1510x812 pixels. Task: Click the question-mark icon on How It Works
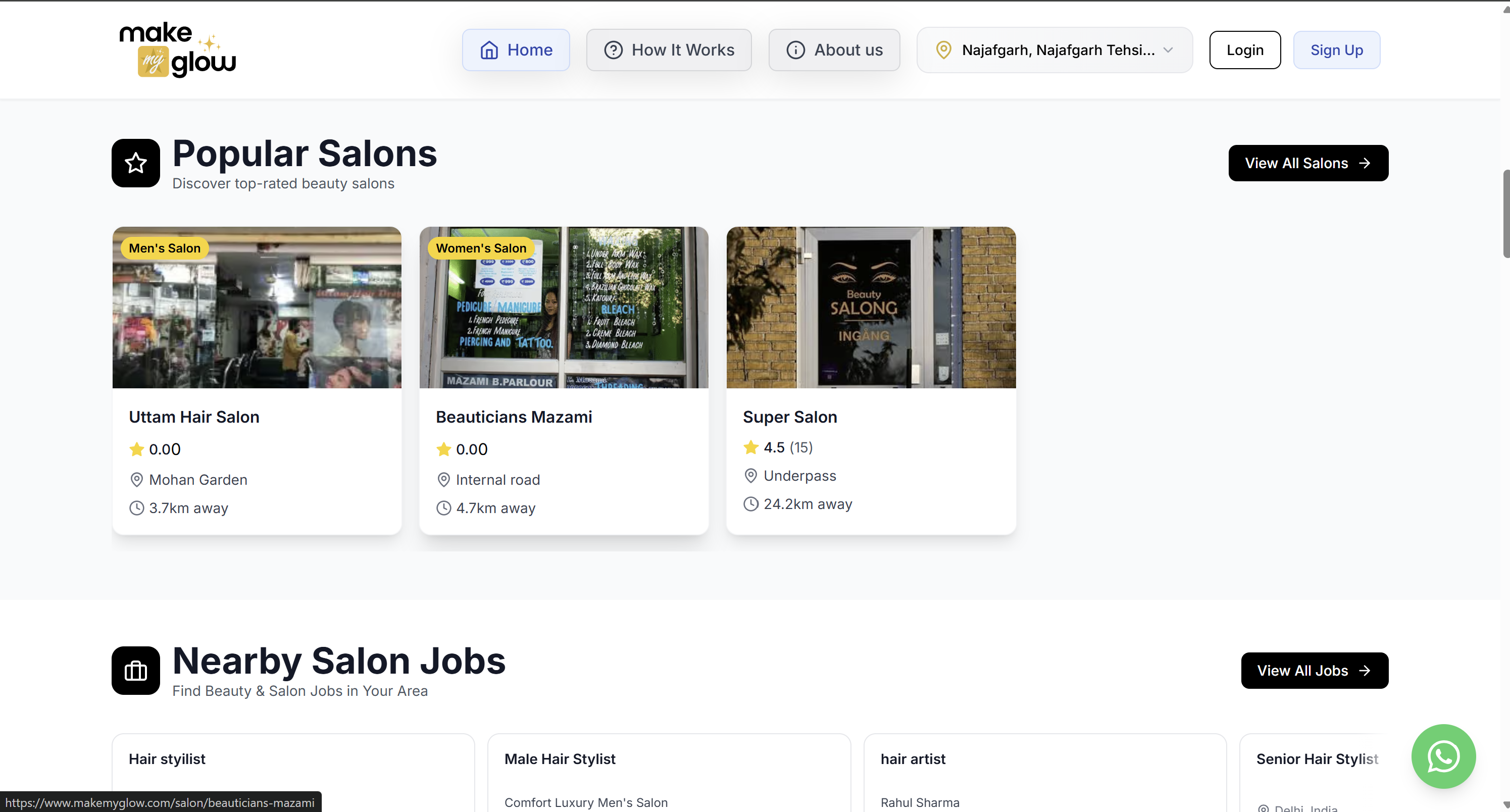tap(613, 50)
